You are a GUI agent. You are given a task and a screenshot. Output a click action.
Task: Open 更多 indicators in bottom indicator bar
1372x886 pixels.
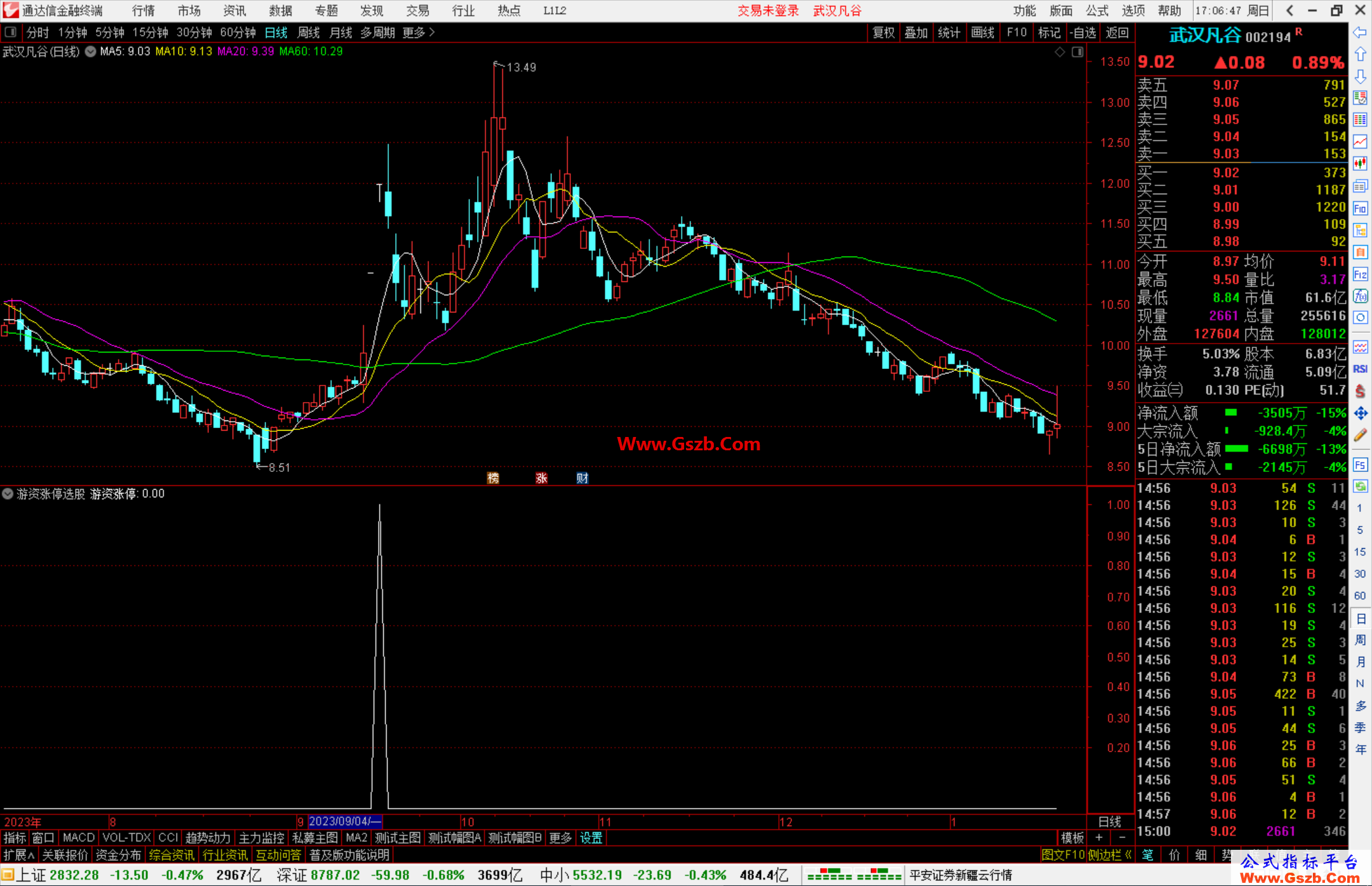point(560,838)
